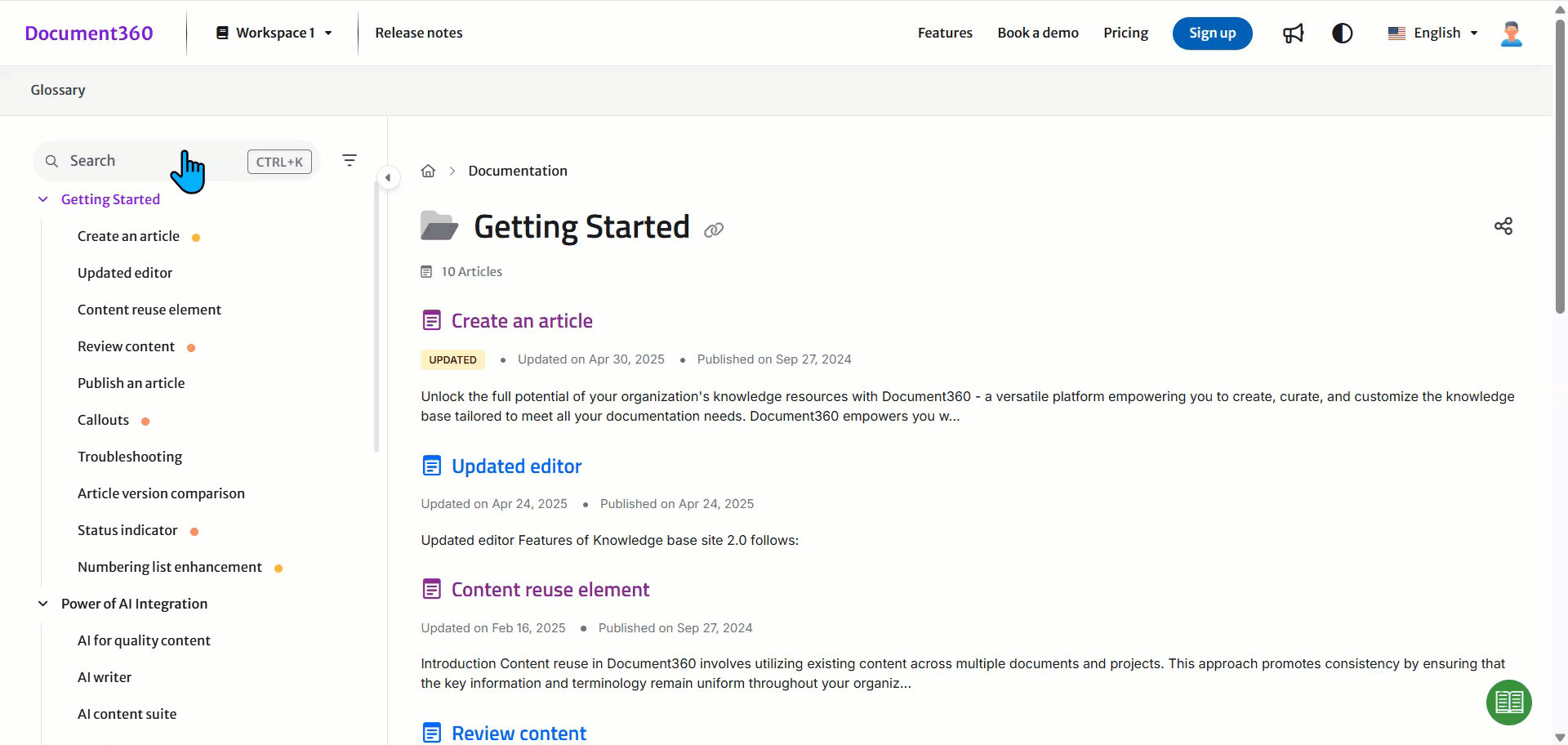This screenshot has height=745, width=1568.
Task: Open the Review content heading link
Action: pyautogui.click(x=519, y=733)
